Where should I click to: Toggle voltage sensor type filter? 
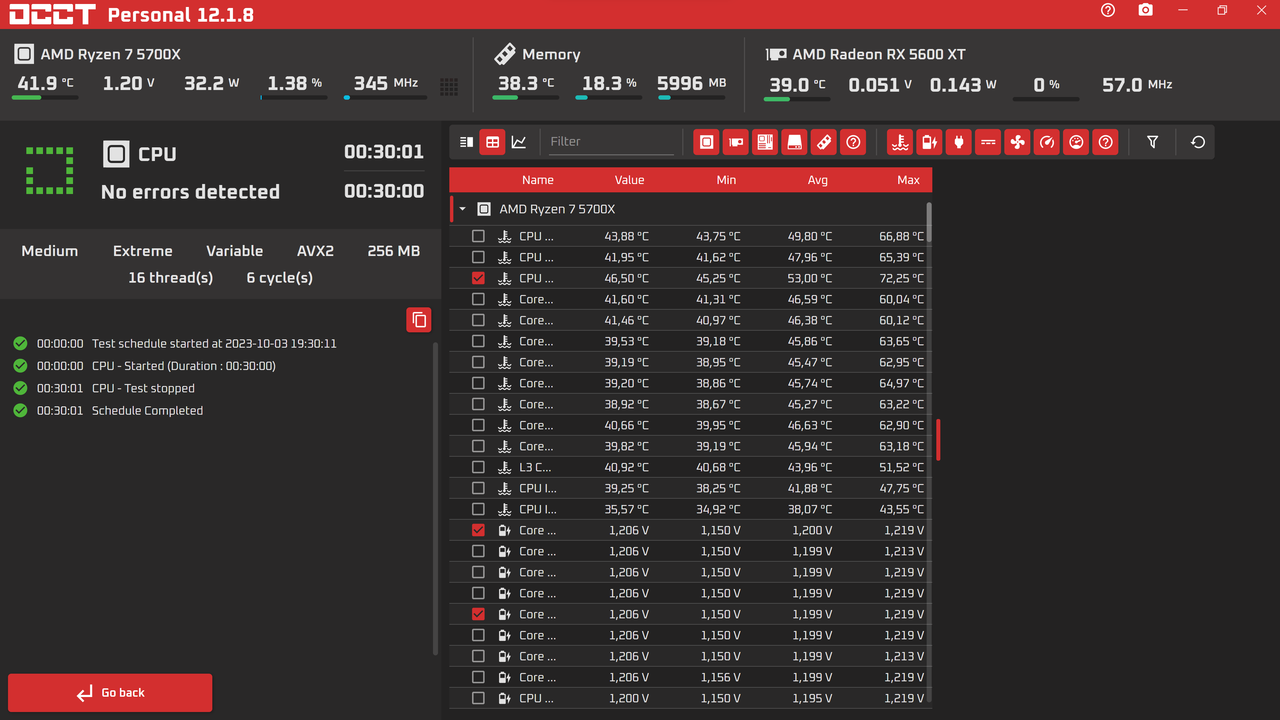tap(930, 142)
